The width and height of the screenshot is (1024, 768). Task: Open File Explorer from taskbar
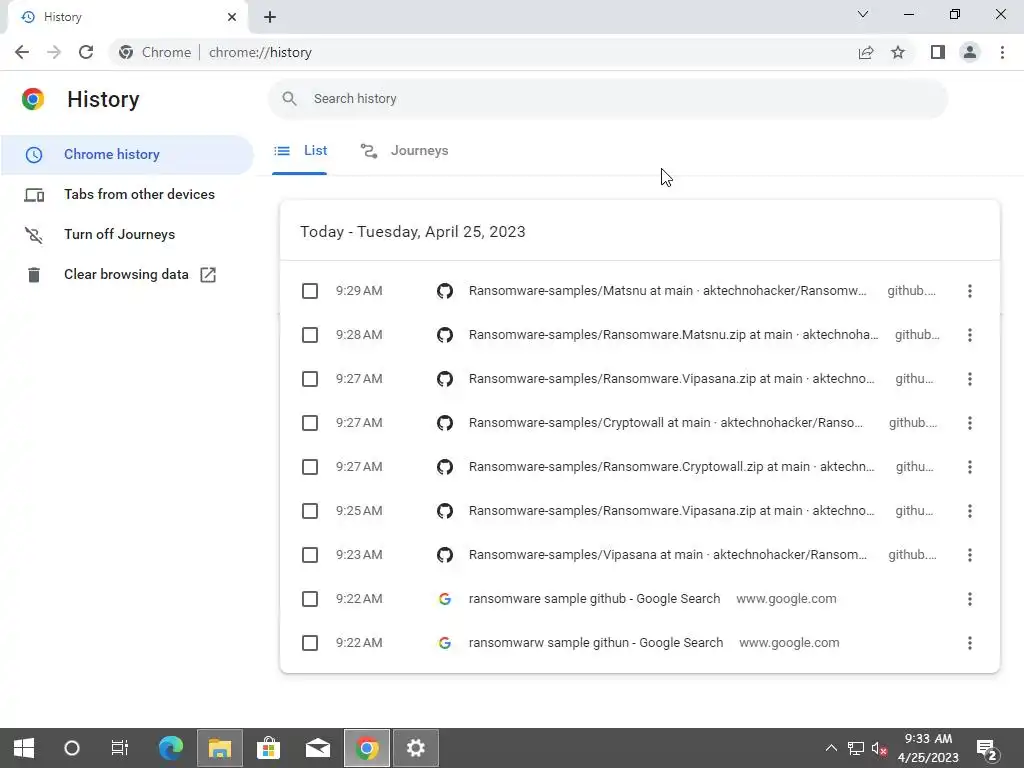220,748
